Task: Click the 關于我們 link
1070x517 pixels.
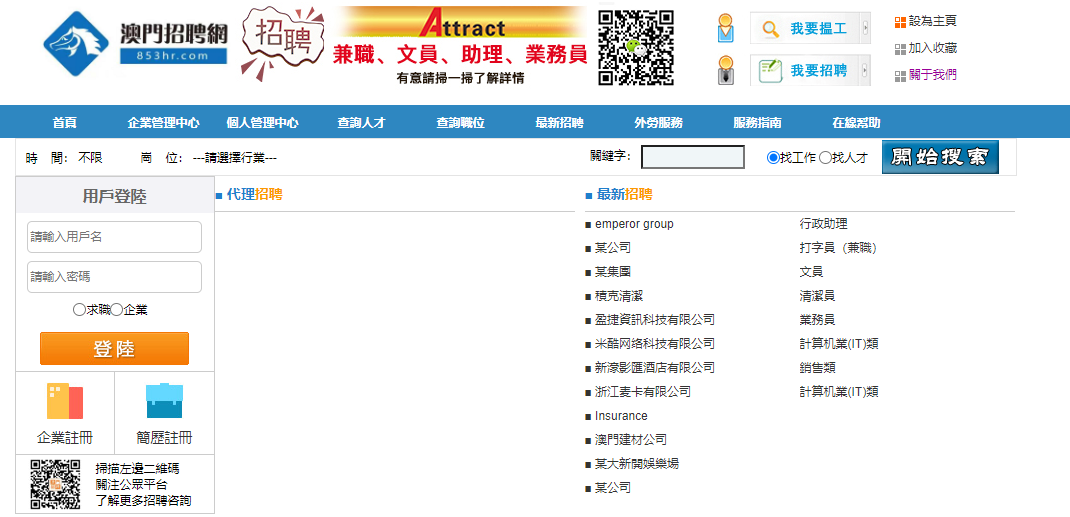Action: [933, 75]
